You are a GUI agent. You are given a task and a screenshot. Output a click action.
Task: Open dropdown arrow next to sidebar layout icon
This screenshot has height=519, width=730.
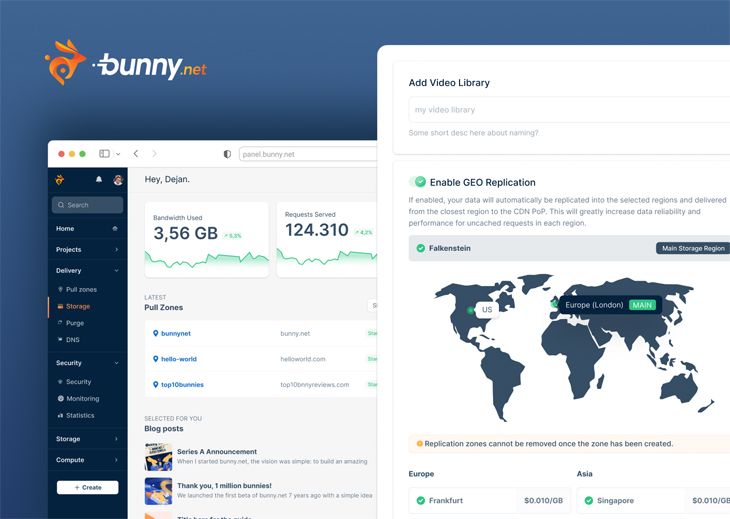click(118, 154)
